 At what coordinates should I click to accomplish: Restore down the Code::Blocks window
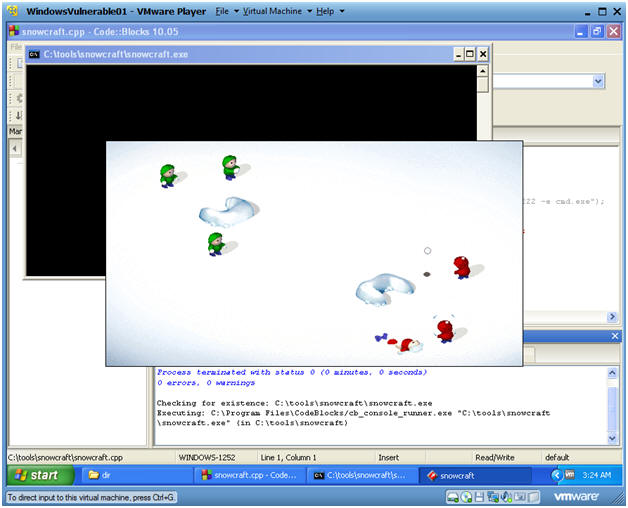pos(597,31)
